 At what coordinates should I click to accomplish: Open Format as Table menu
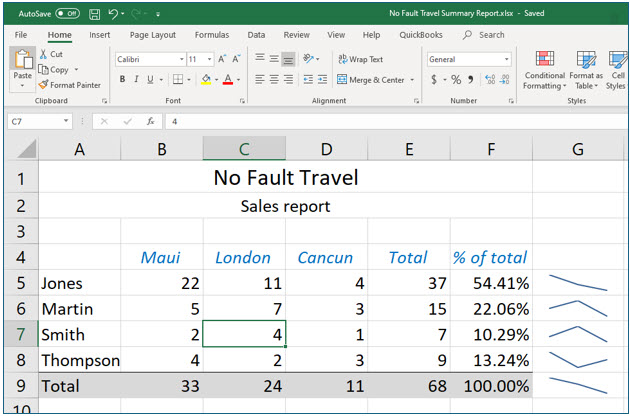[586, 70]
